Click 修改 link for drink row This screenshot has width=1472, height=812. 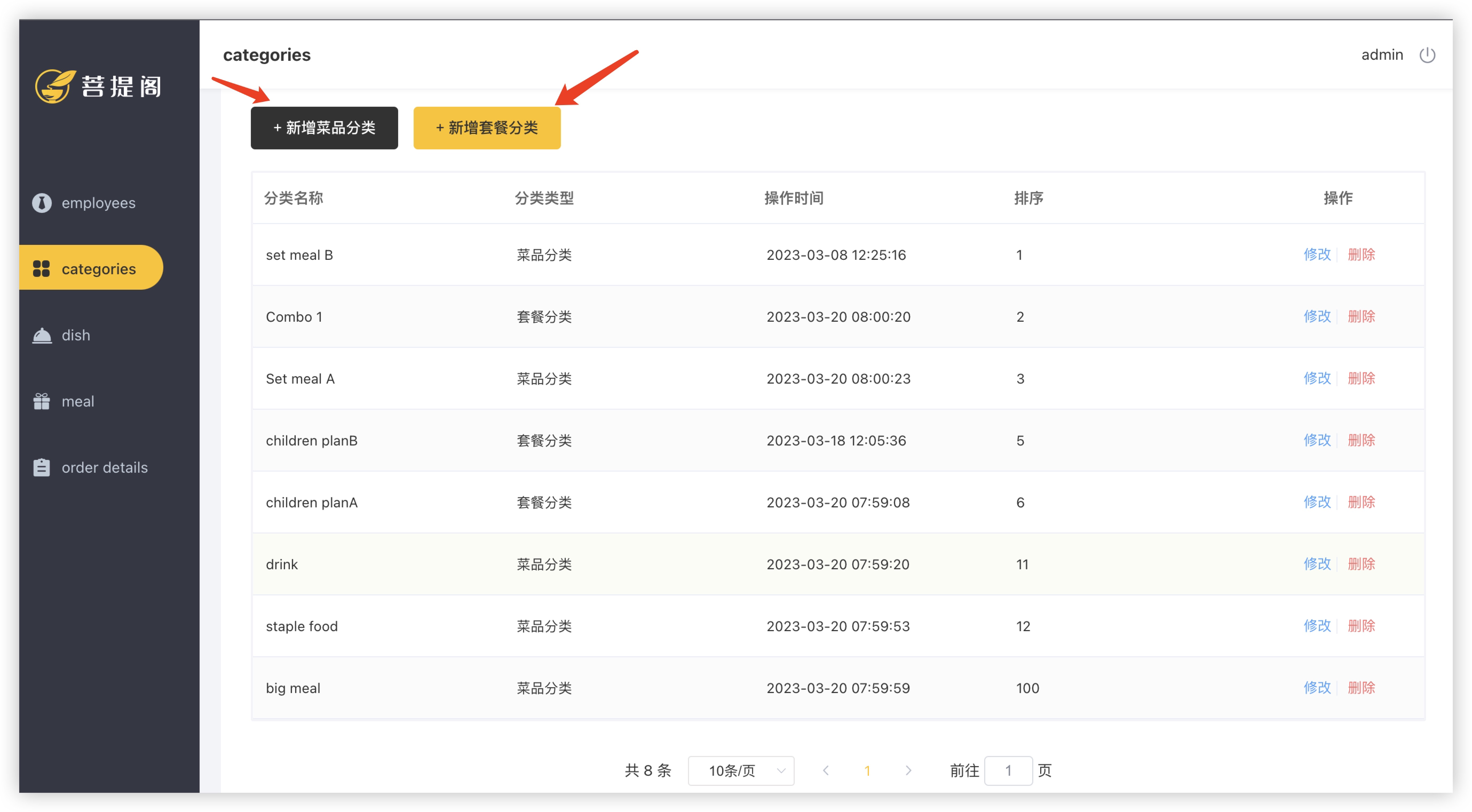click(1317, 564)
